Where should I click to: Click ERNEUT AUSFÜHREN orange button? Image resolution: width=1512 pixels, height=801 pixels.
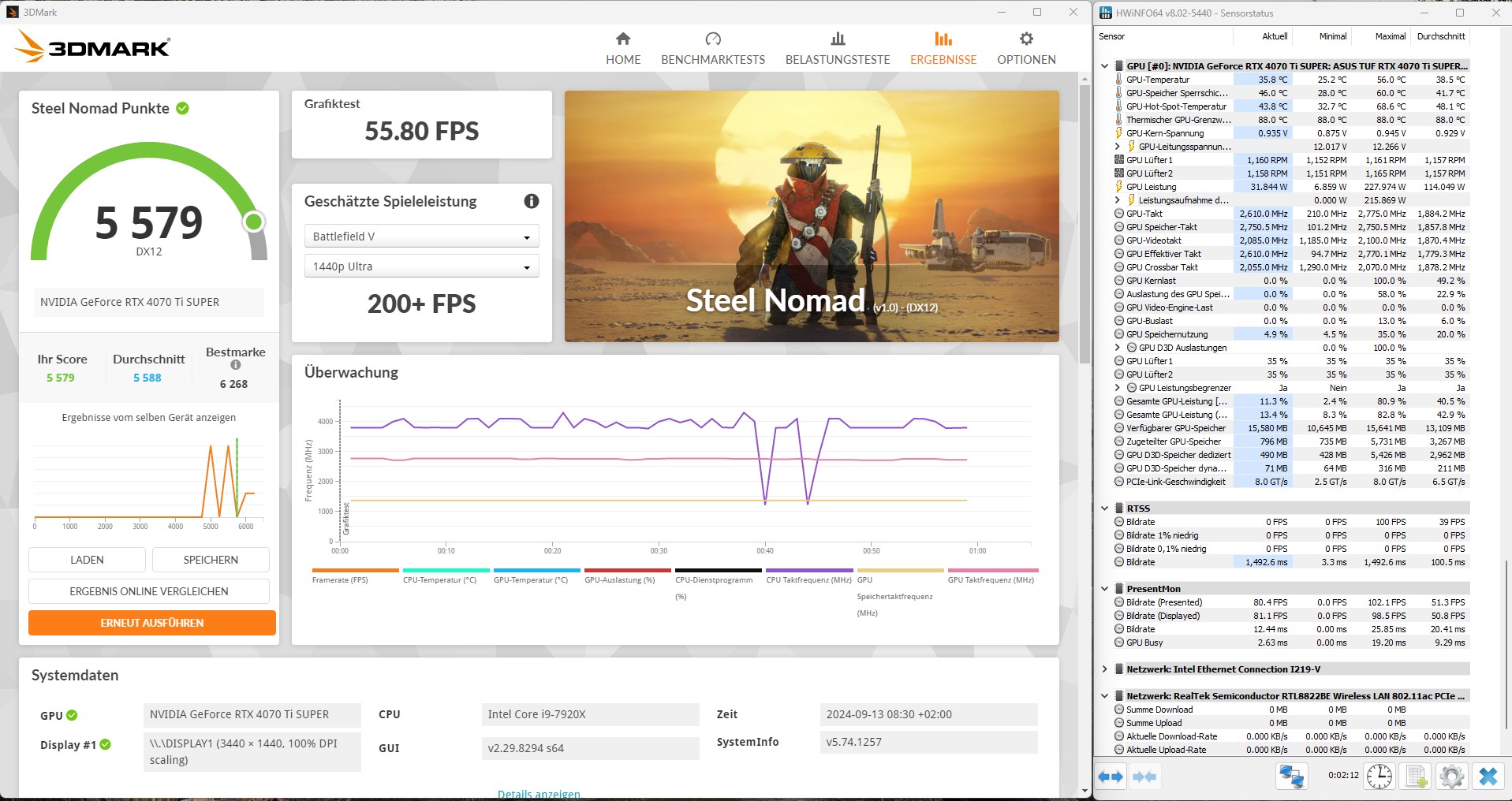[x=152, y=623]
